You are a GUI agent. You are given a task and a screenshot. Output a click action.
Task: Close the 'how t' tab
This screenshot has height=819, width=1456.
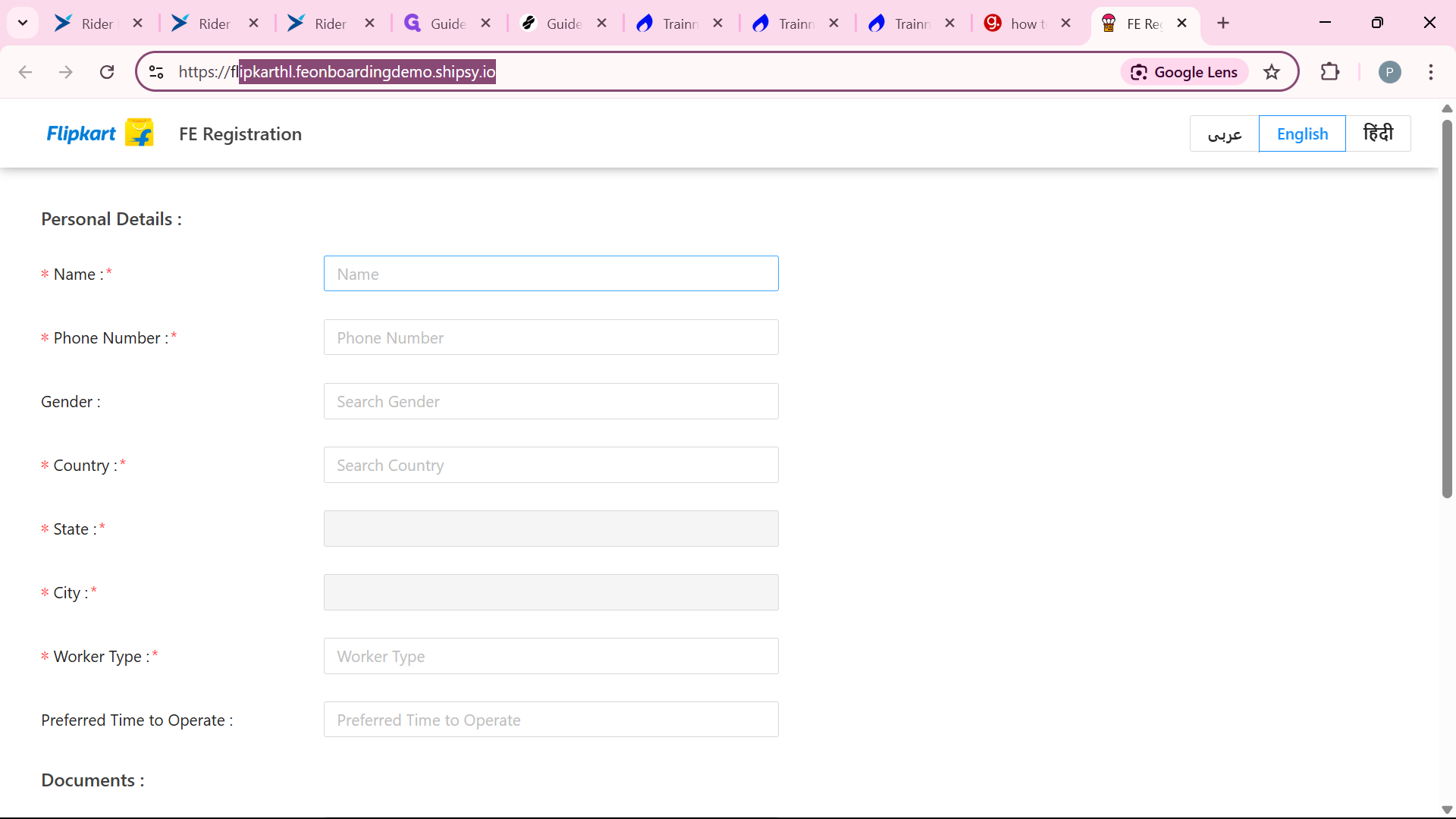[1065, 24]
